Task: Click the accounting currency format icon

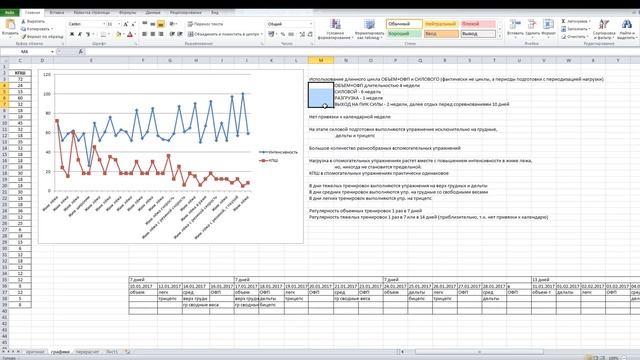Action: (271, 34)
